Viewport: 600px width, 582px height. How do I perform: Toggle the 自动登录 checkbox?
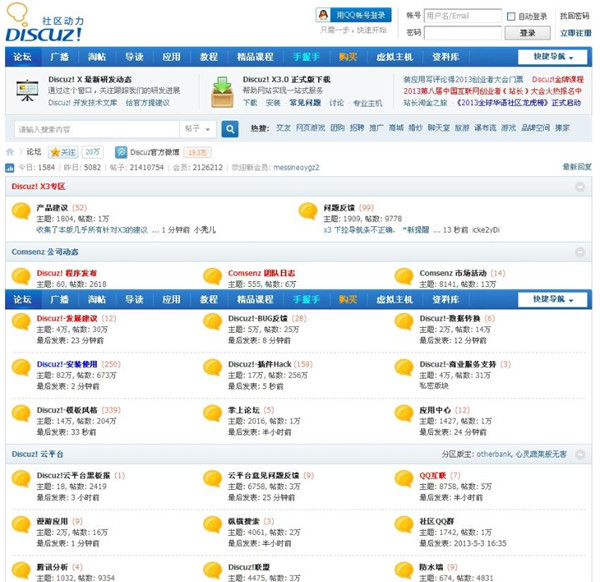tap(511, 16)
